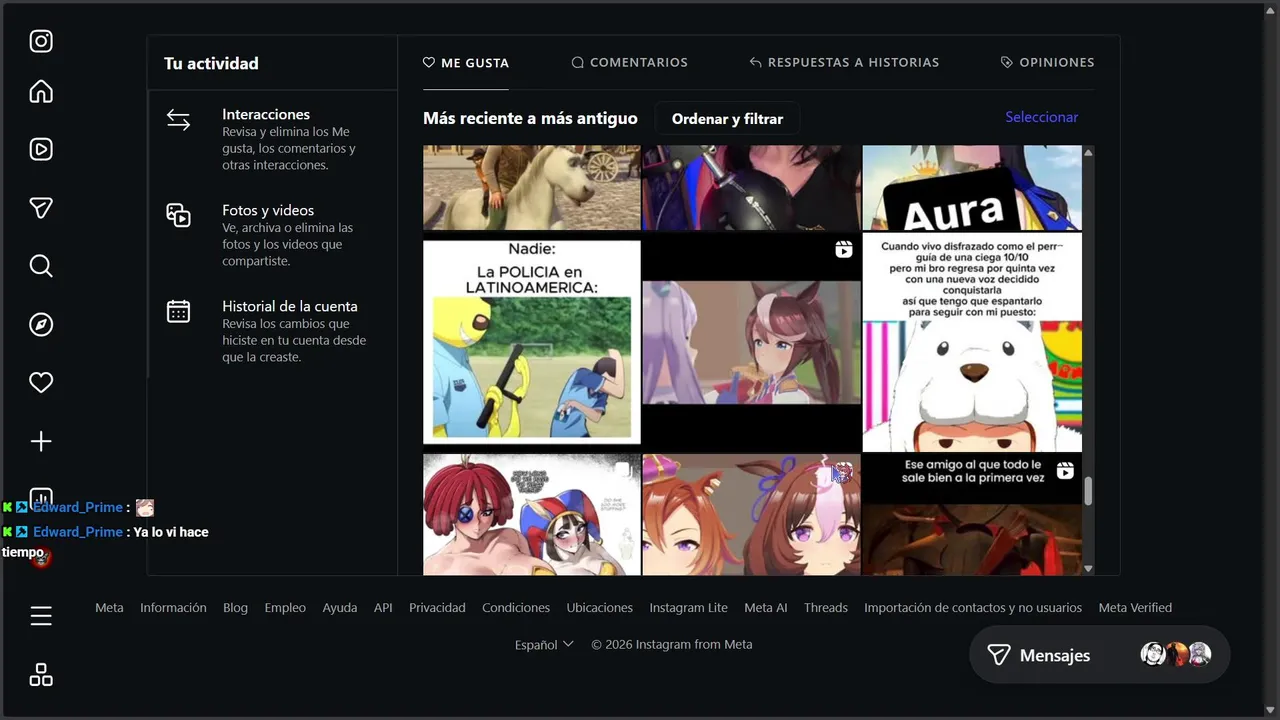1280x720 pixels.
Task: Switch to ME GUSTA tab
Action: [x=466, y=62]
